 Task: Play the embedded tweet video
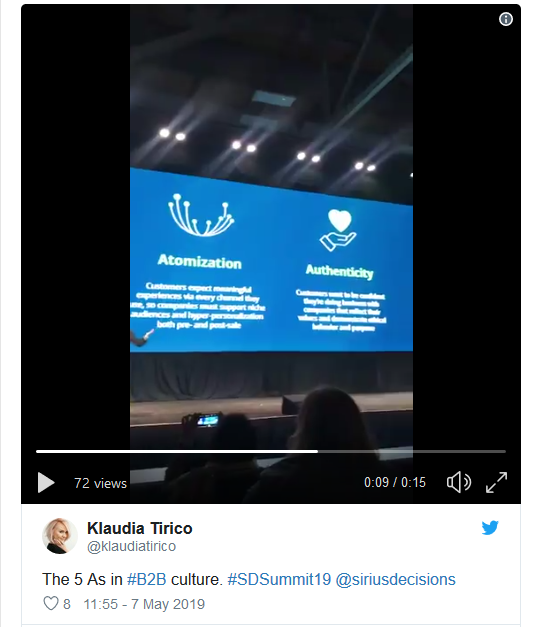[x=46, y=482]
